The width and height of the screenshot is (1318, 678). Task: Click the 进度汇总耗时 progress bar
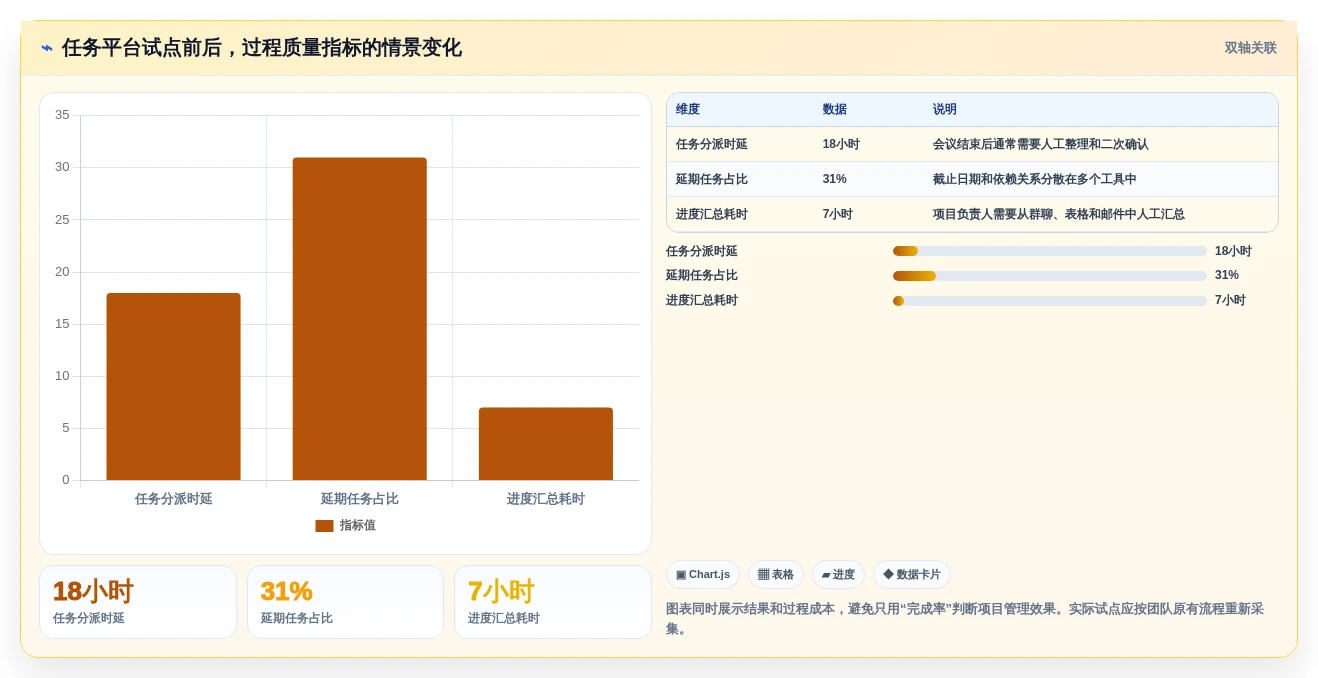coord(1050,301)
